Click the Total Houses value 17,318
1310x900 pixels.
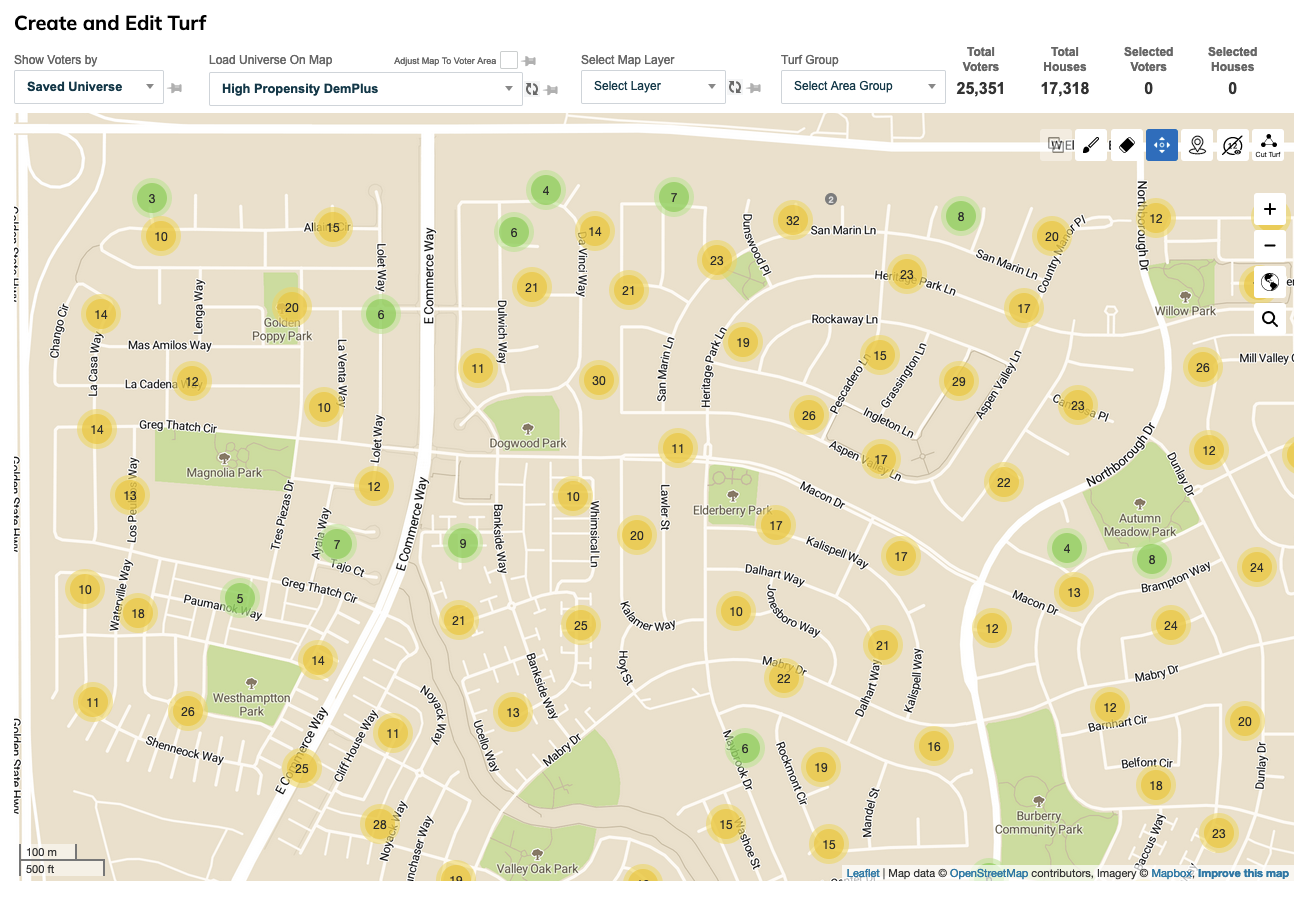point(1064,88)
